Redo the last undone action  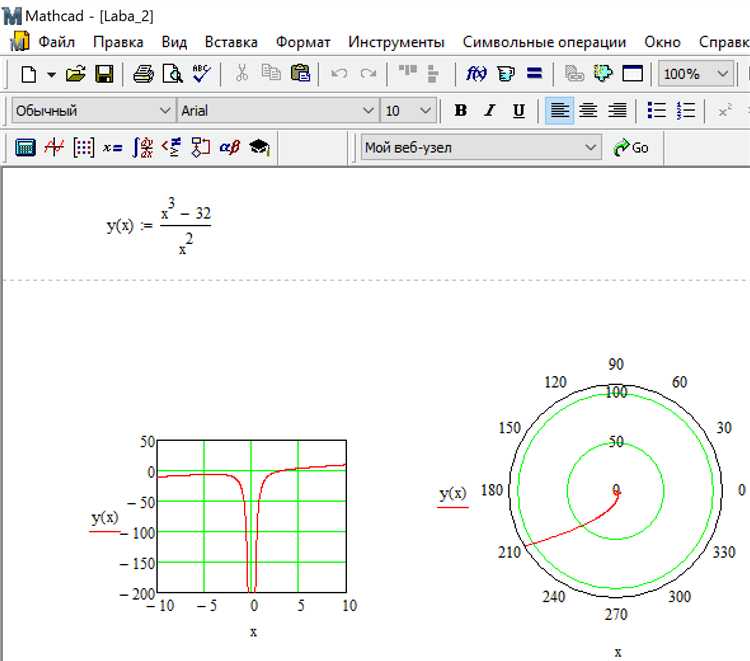(x=368, y=73)
